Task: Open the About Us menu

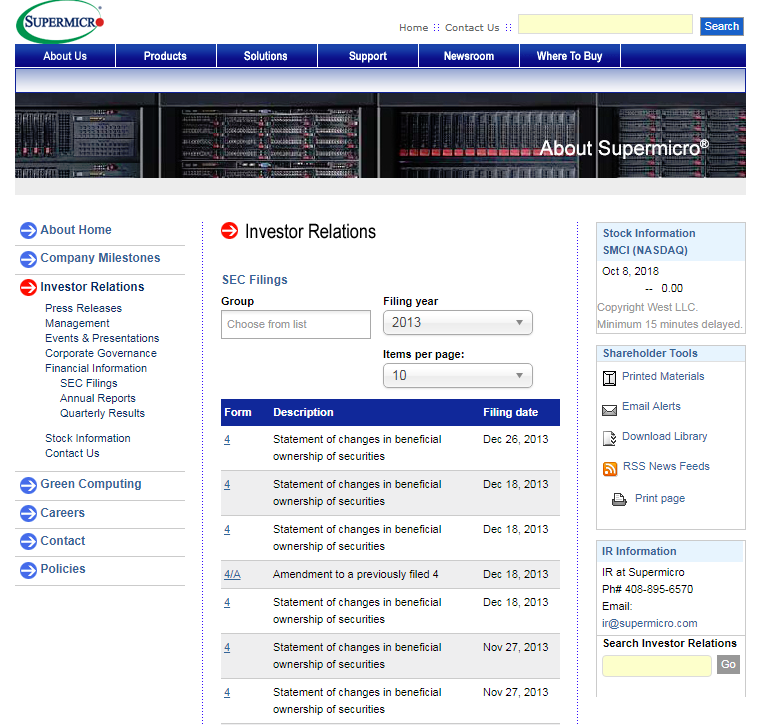Action: pyautogui.click(x=65, y=56)
